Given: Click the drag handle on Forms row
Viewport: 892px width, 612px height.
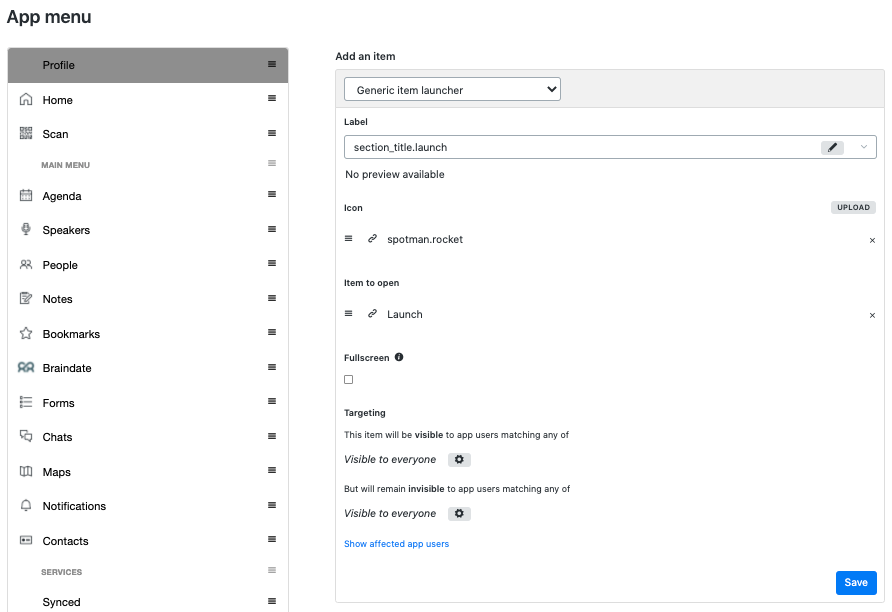Looking at the screenshot, I should (272, 401).
